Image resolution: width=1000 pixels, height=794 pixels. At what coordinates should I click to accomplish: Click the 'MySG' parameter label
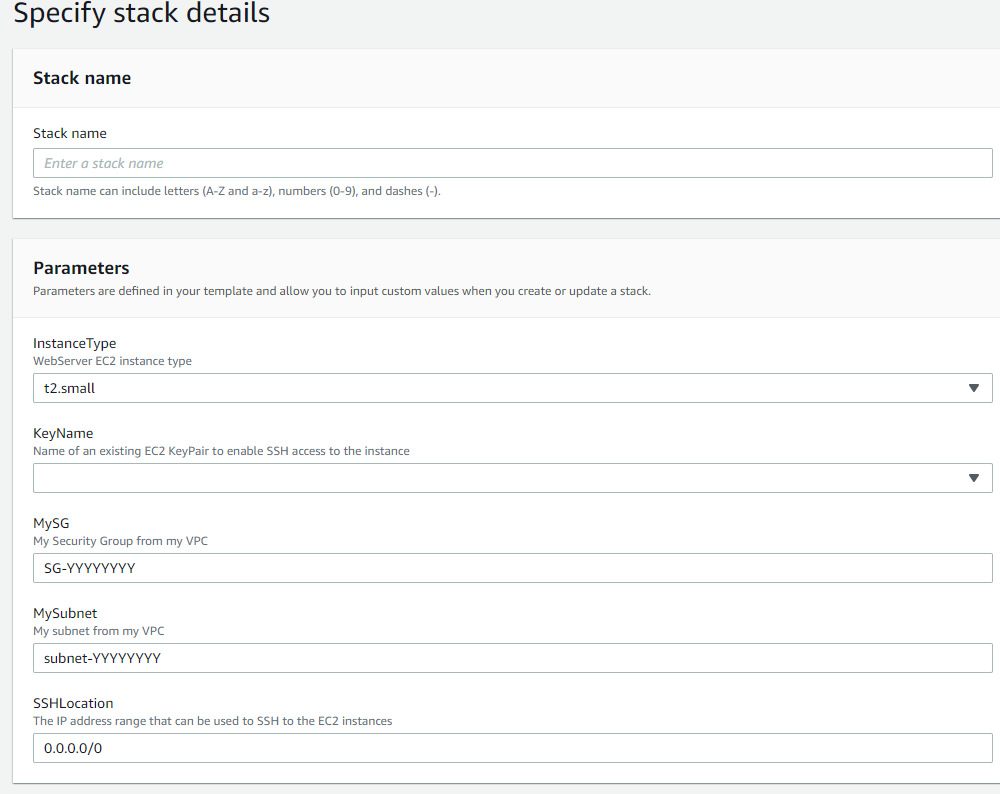[x=51, y=523]
